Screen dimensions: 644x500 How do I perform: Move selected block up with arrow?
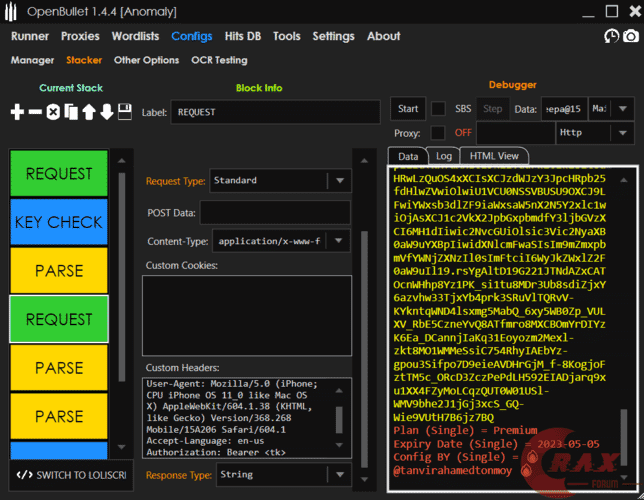click(x=89, y=112)
